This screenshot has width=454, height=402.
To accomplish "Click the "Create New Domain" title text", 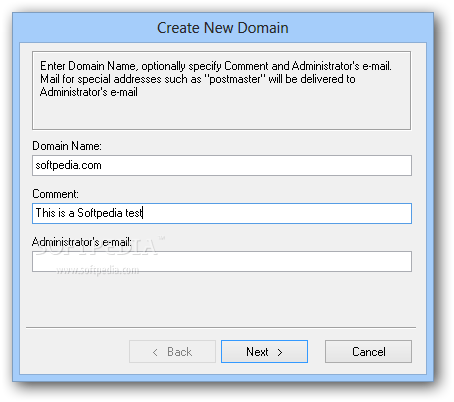I will click(x=223, y=28).
